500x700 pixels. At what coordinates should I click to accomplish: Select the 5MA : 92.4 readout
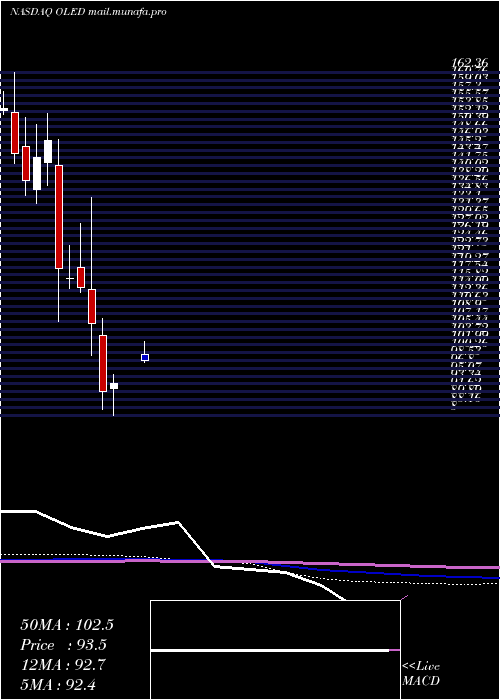[58, 684]
